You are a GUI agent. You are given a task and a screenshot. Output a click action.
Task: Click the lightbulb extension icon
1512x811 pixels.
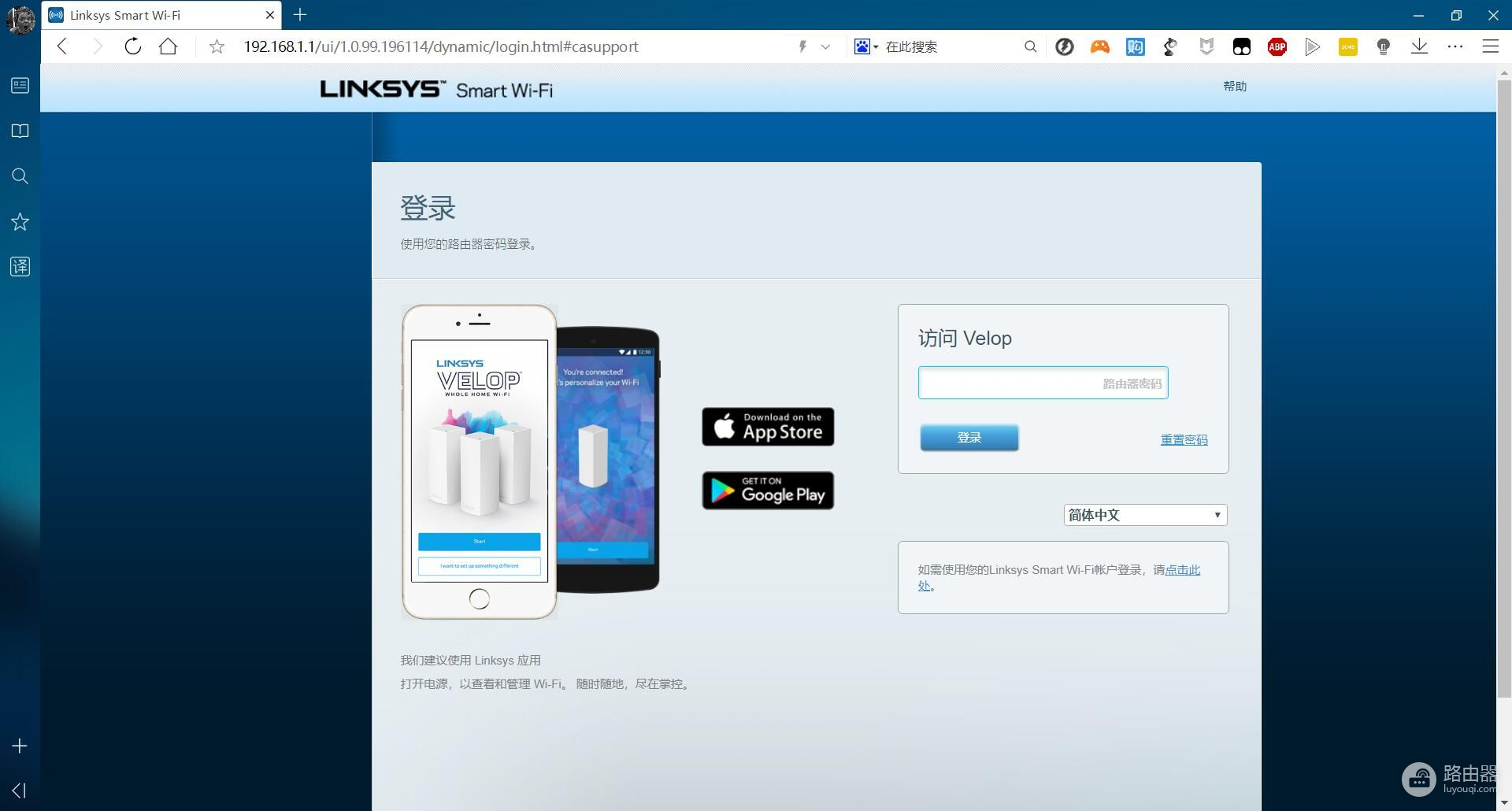tap(1383, 46)
